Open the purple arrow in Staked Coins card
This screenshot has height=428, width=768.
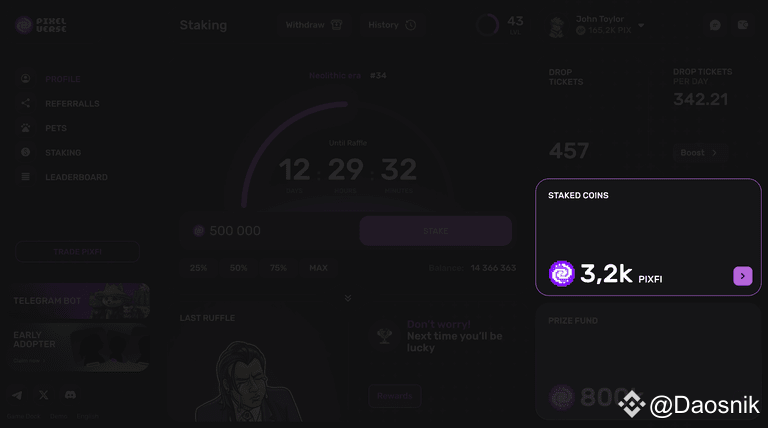(x=743, y=276)
